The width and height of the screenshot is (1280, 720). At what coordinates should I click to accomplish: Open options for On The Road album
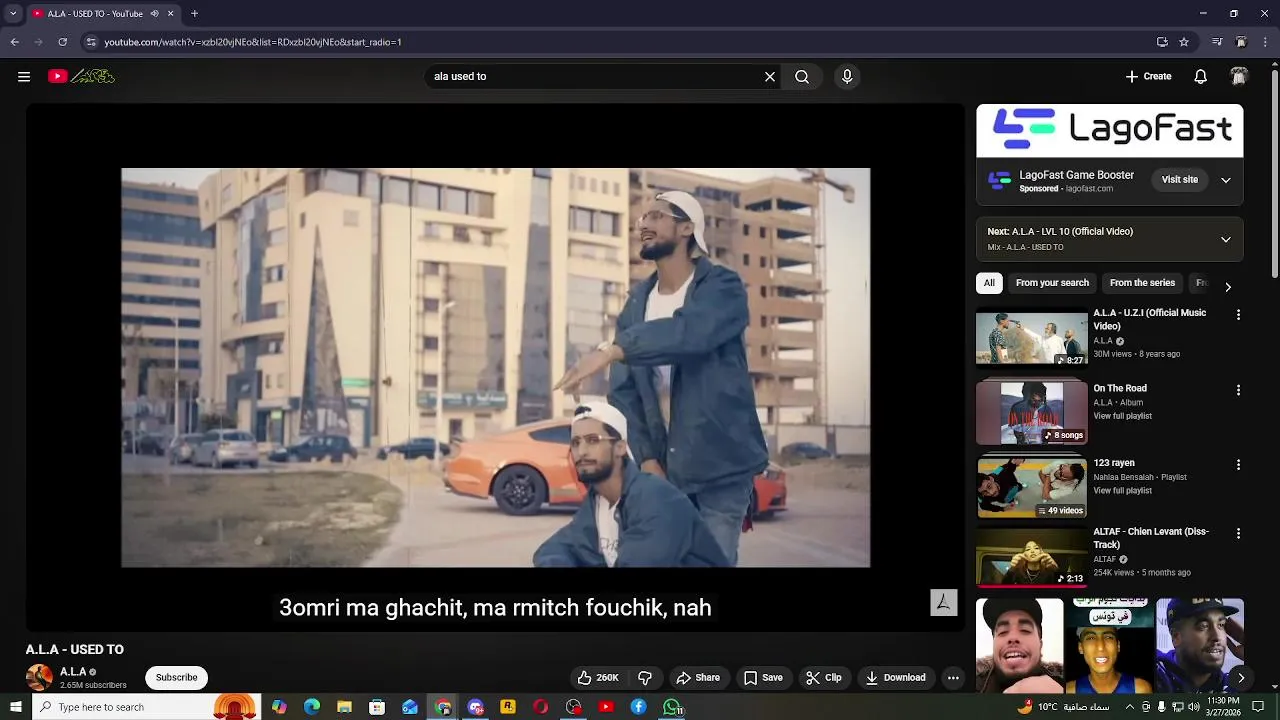click(x=1238, y=390)
